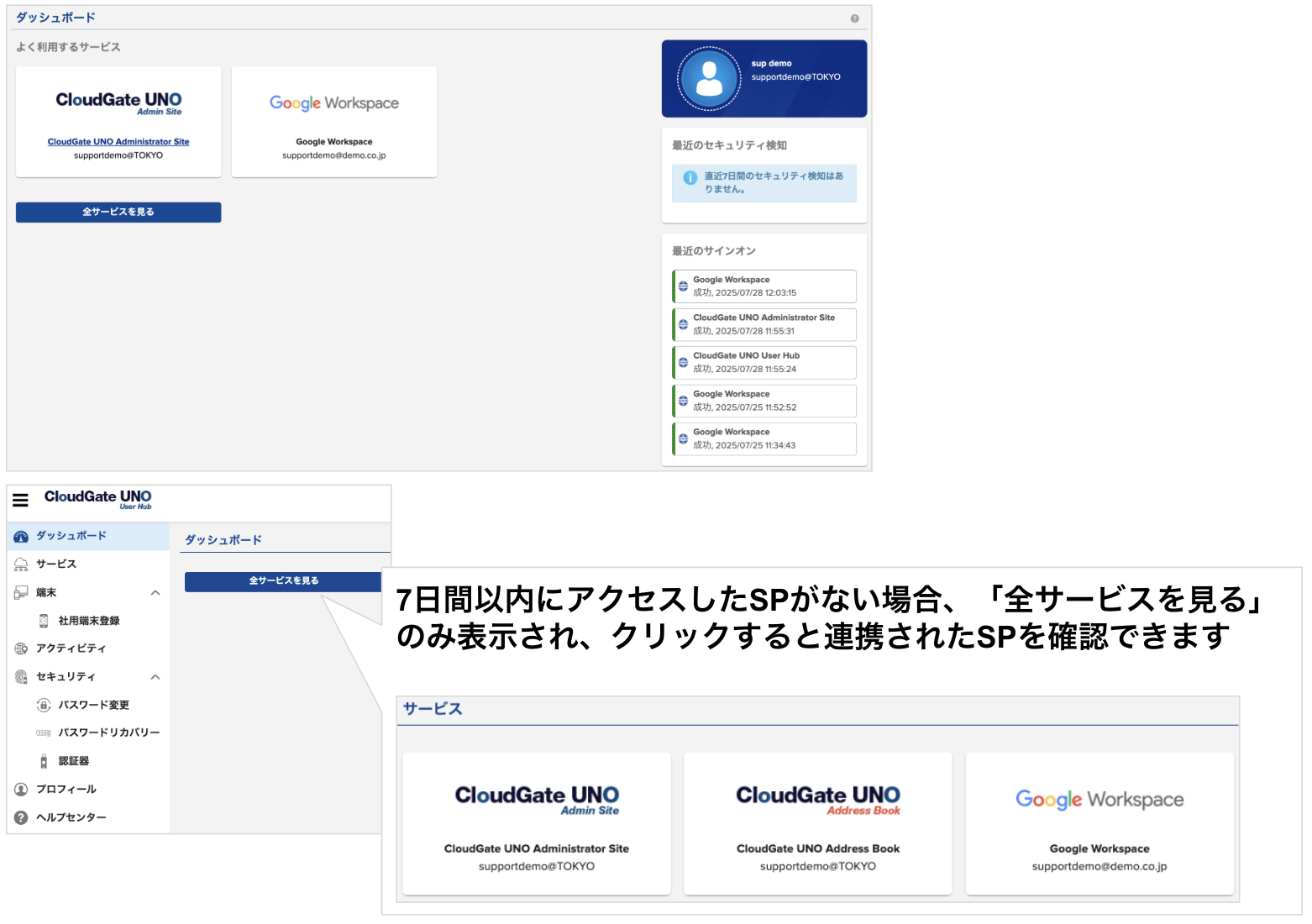Click the authenticator icon beside 認証器
1312x924 pixels.
44,761
